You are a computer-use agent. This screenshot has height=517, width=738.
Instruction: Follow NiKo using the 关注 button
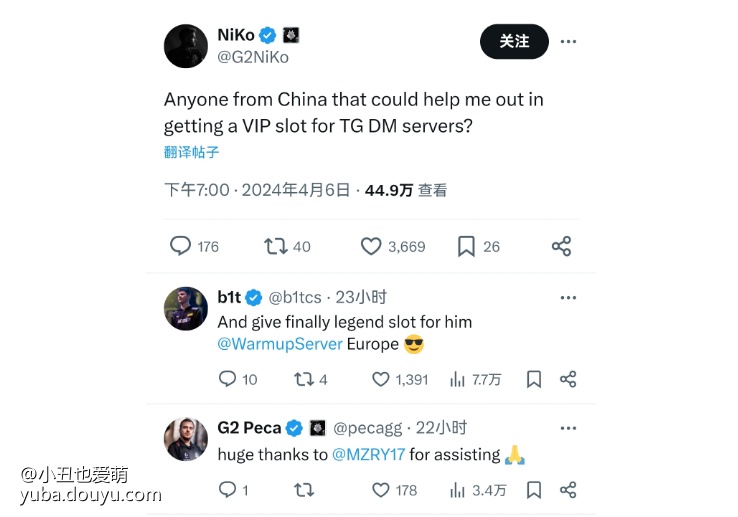point(514,41)
